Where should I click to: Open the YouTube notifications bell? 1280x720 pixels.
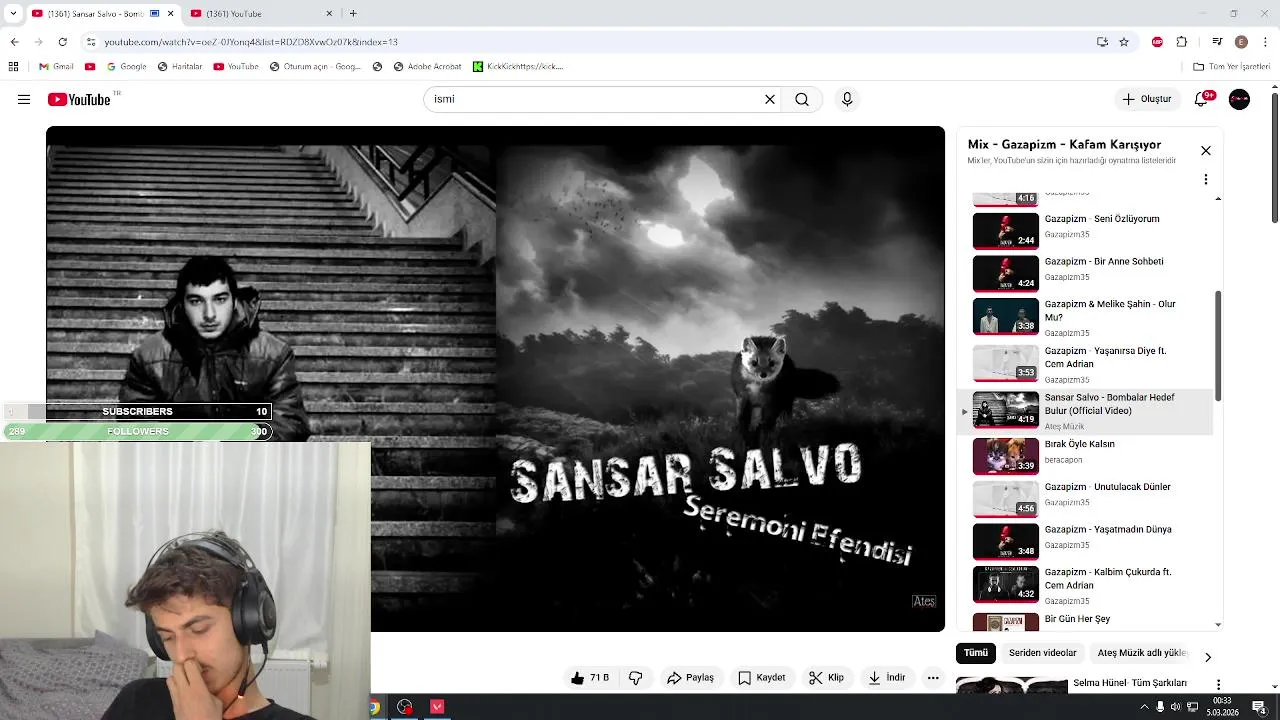click(1203, 99)
